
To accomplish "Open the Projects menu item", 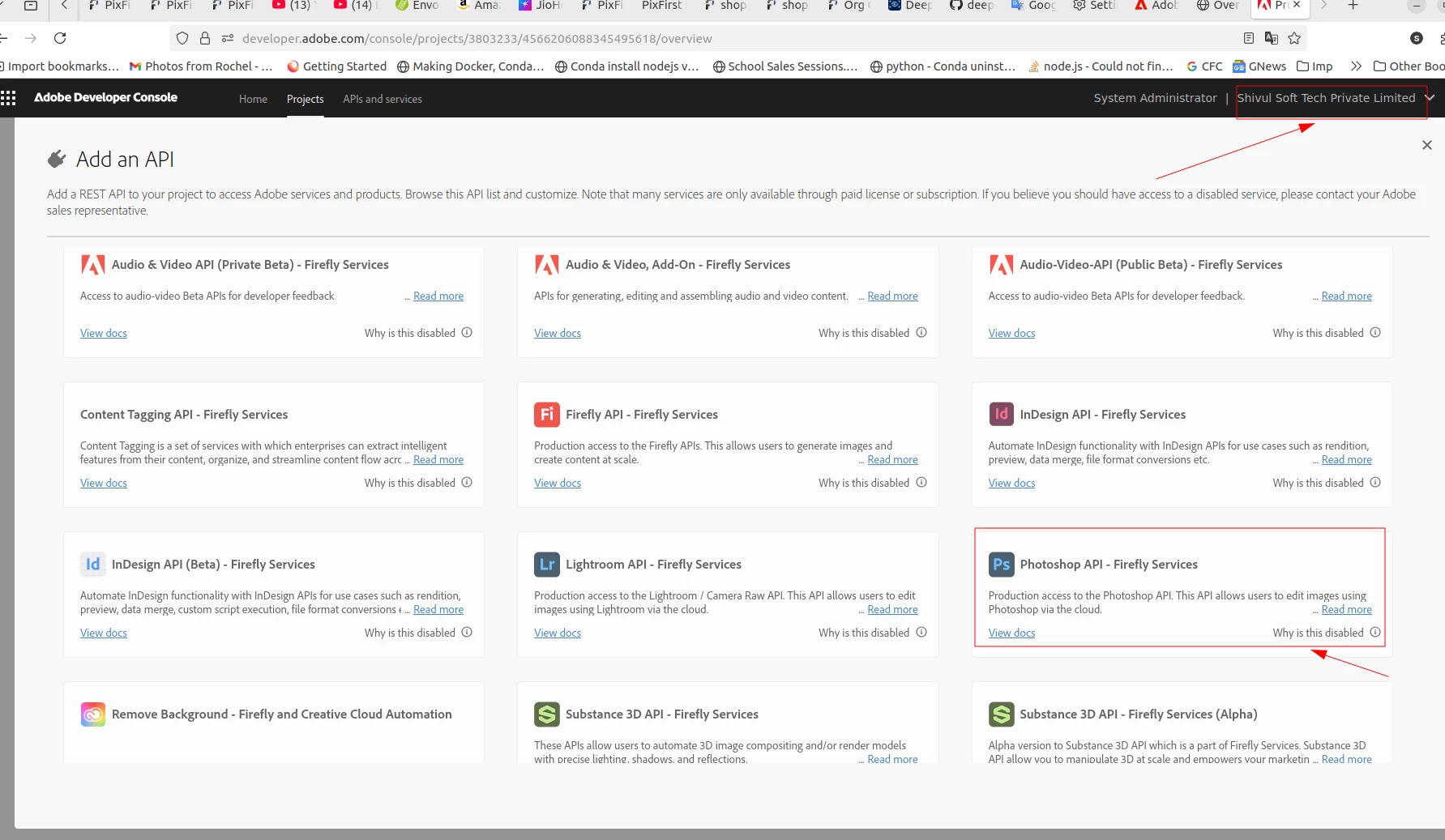I will [x=305, y=99].
